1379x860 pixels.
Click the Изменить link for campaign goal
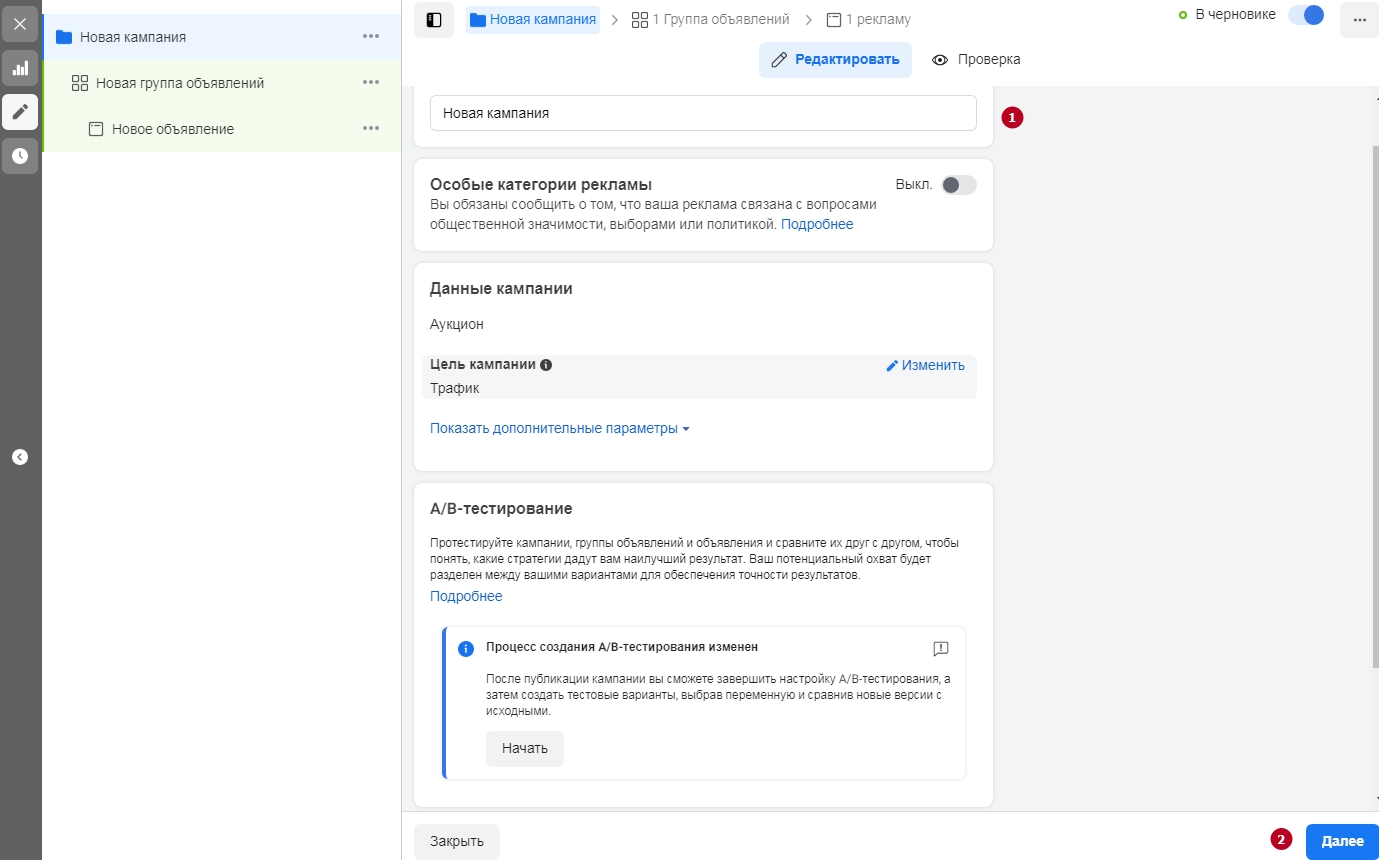(x=925, y=366)
